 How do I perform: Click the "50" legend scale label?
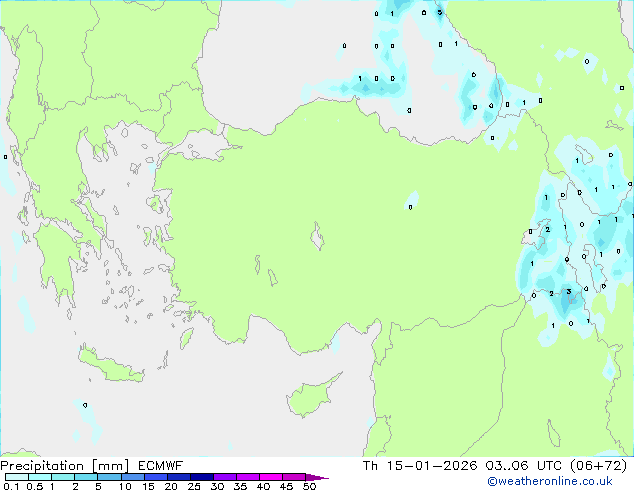coord(309,486)
